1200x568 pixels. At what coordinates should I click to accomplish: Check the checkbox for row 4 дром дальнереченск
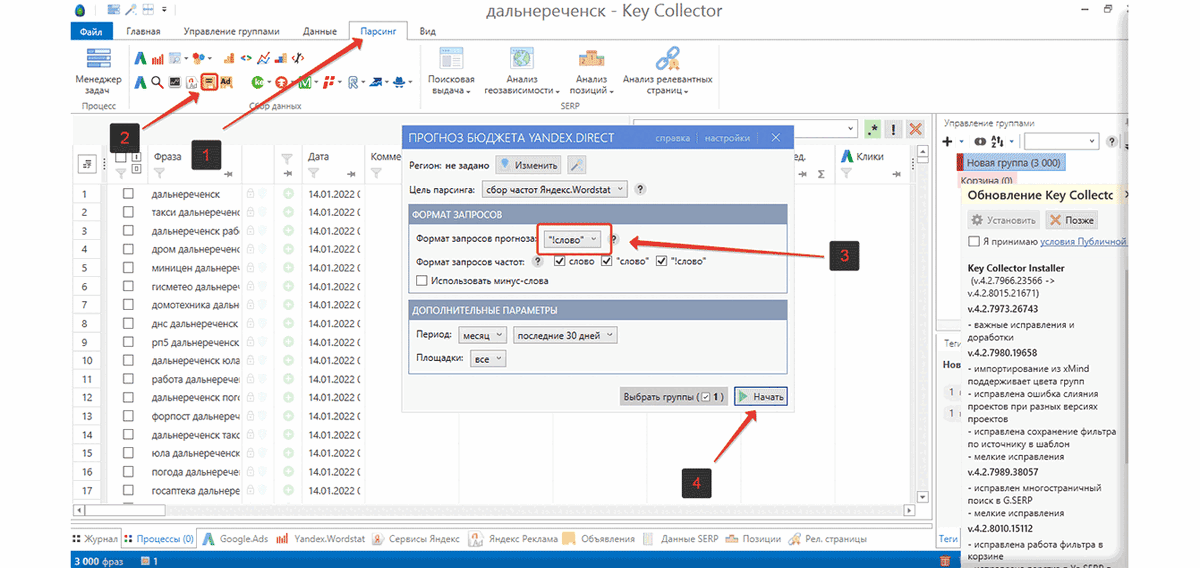pyautogui.click(x=128, y=249)
